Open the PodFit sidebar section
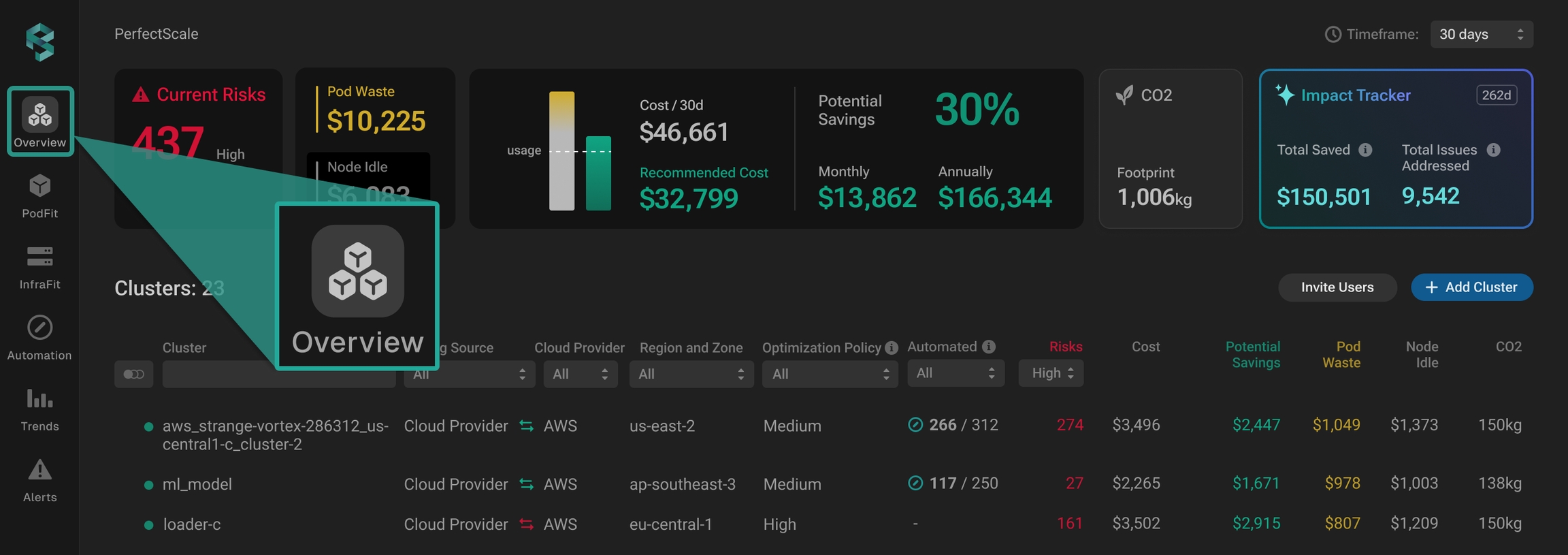This screenshot has width=1568, height=555. click(39, 195)
